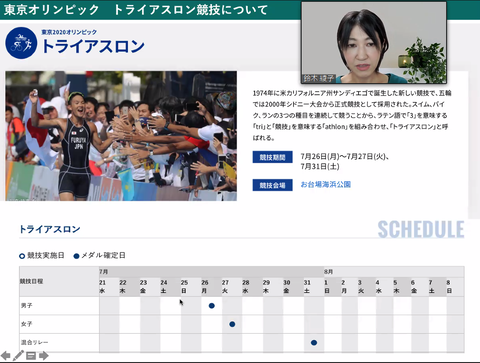Click the filled circle legend for メダル確定日

[x=76, y=256]
